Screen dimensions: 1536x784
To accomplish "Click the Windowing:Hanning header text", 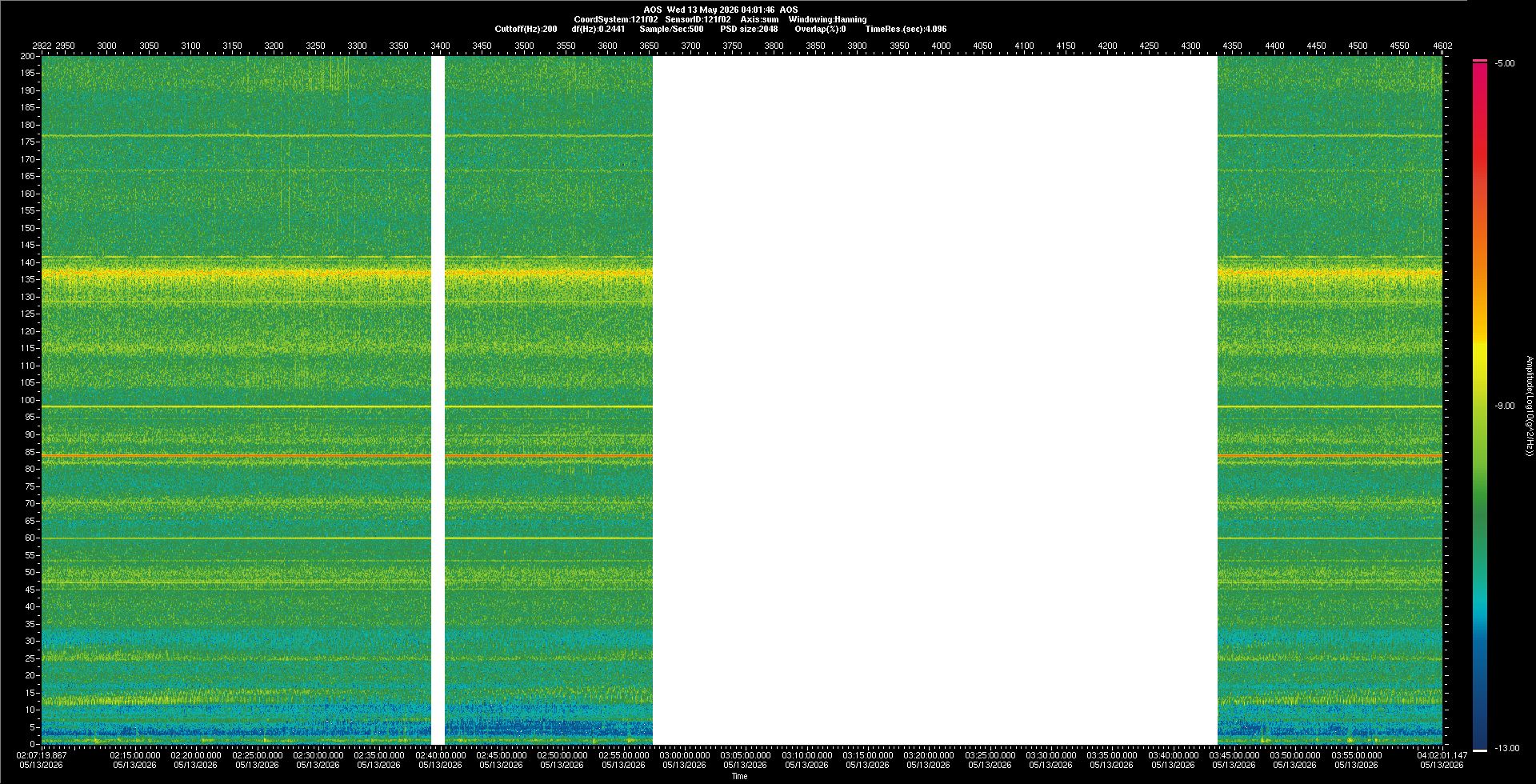I will pos(827,19).
